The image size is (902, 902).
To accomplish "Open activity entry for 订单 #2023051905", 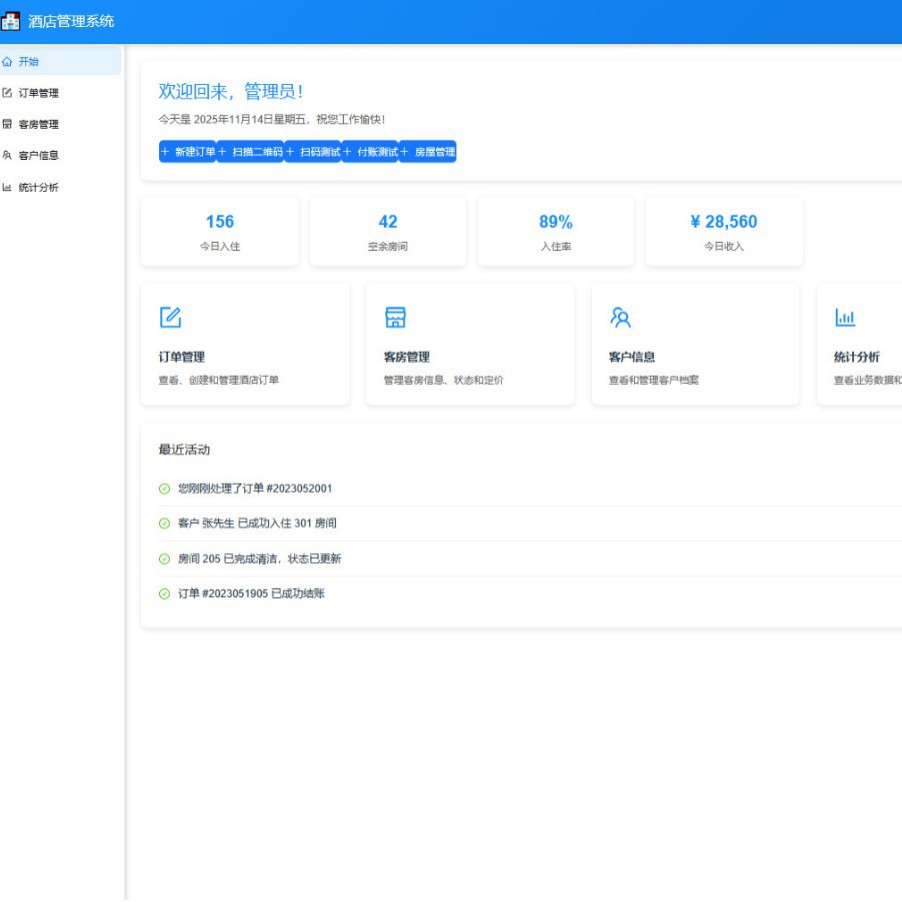I will [x=251, y=594].
